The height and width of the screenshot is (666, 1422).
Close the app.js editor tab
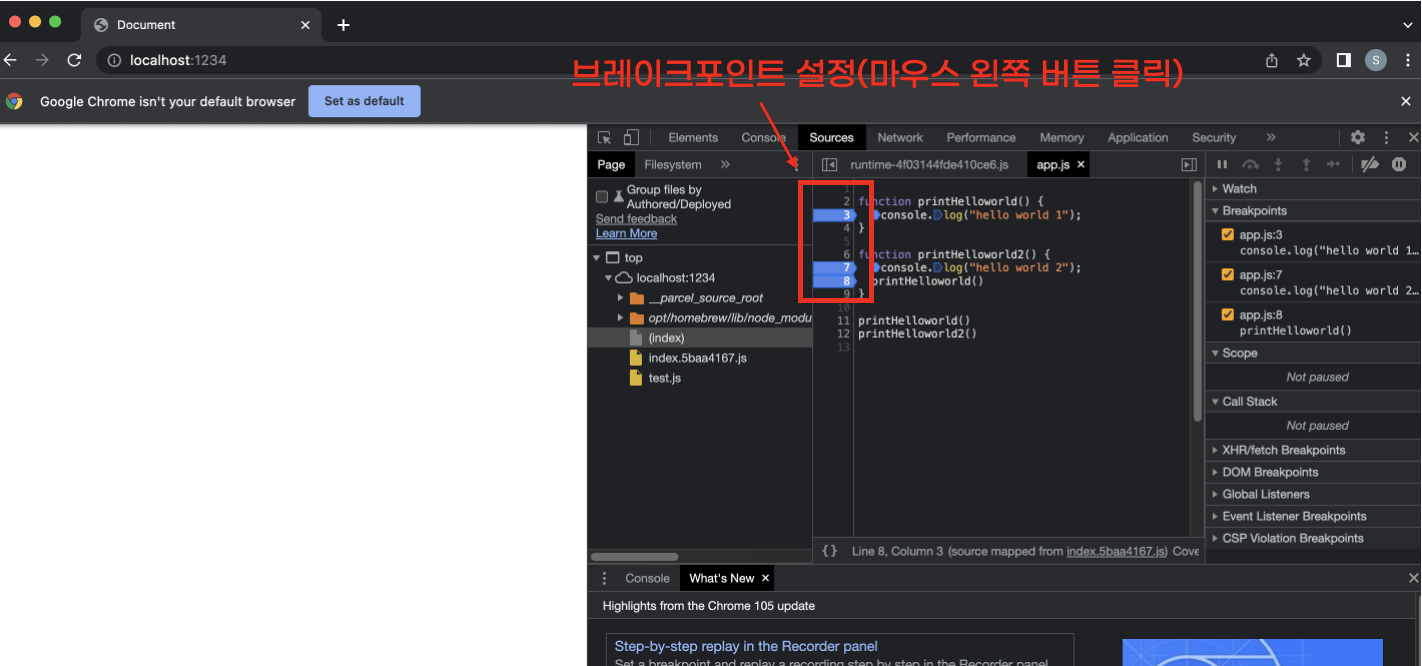pos(1081,164)
